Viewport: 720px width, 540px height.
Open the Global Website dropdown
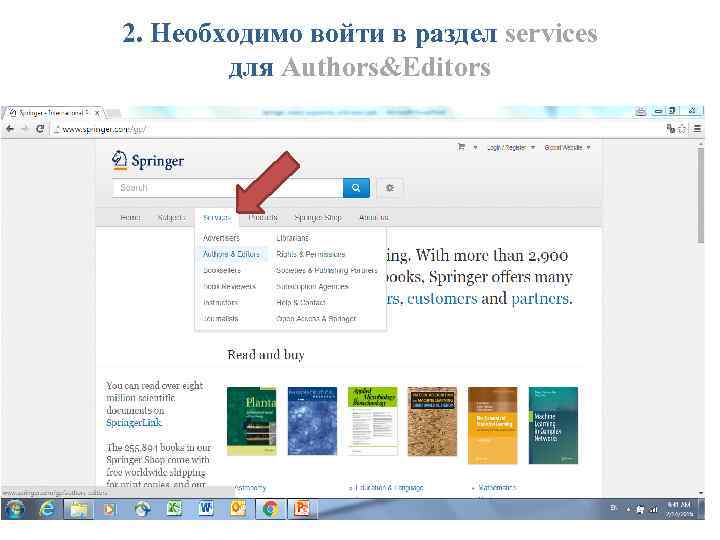point(567,147)
